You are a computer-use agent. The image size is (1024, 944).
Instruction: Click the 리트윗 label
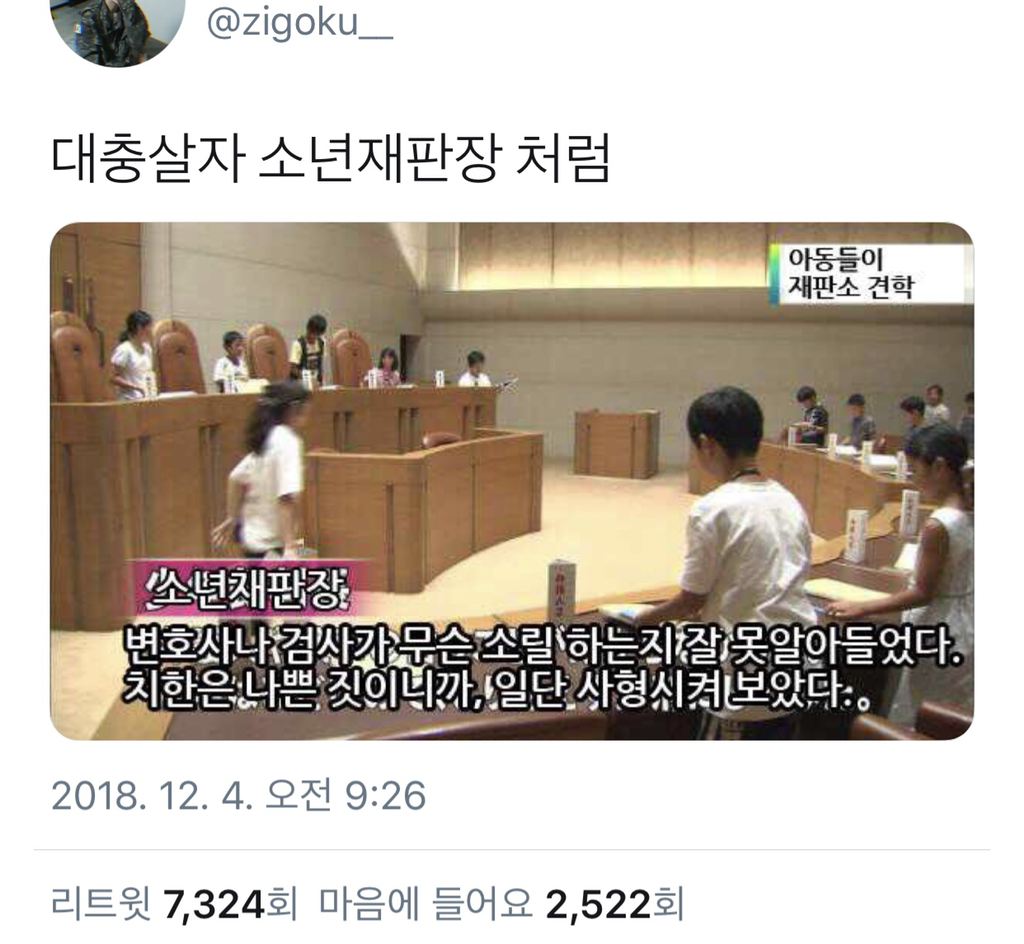pyautogui.click(x=101, y=904)
